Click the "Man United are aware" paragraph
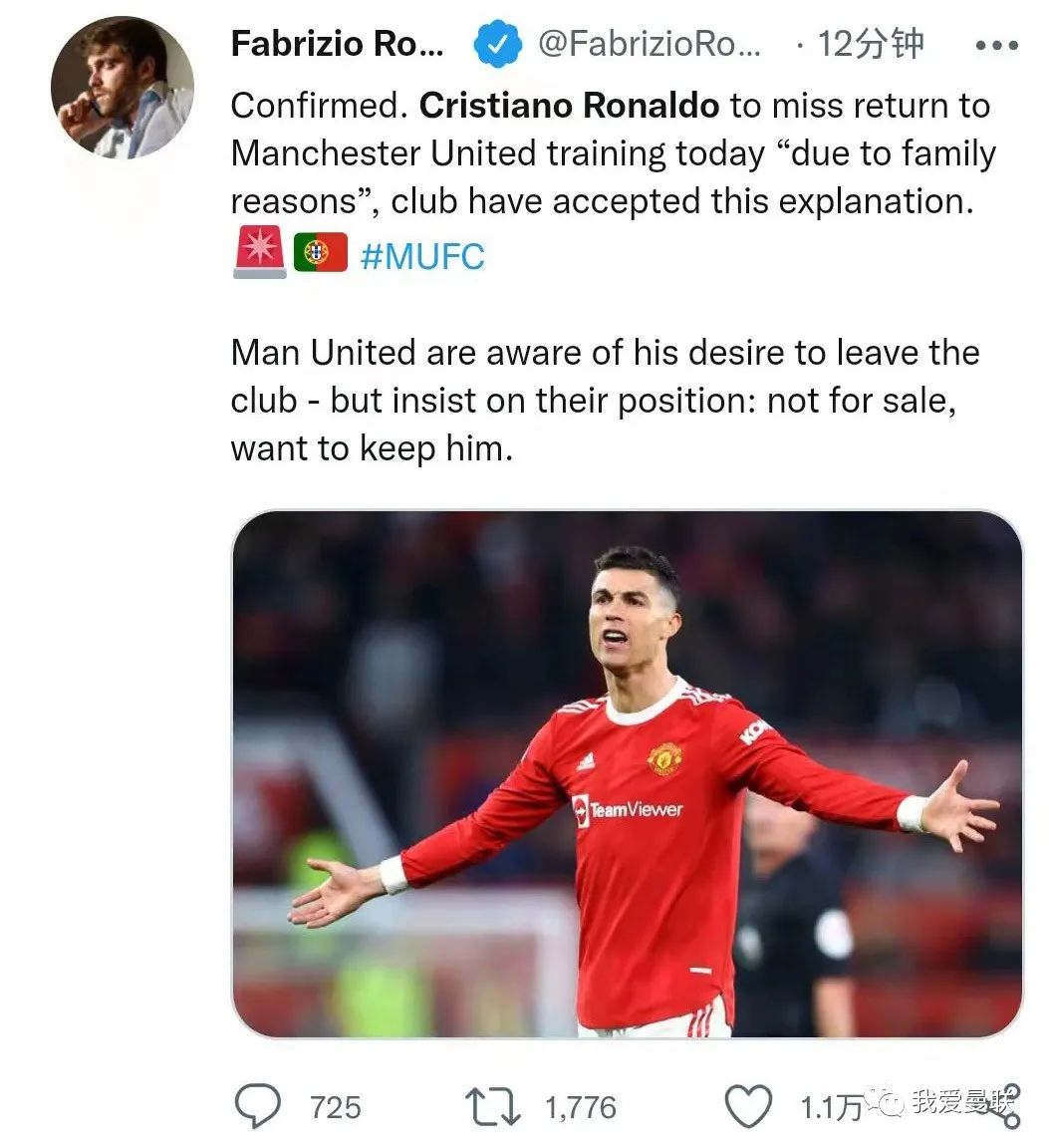 605,401
